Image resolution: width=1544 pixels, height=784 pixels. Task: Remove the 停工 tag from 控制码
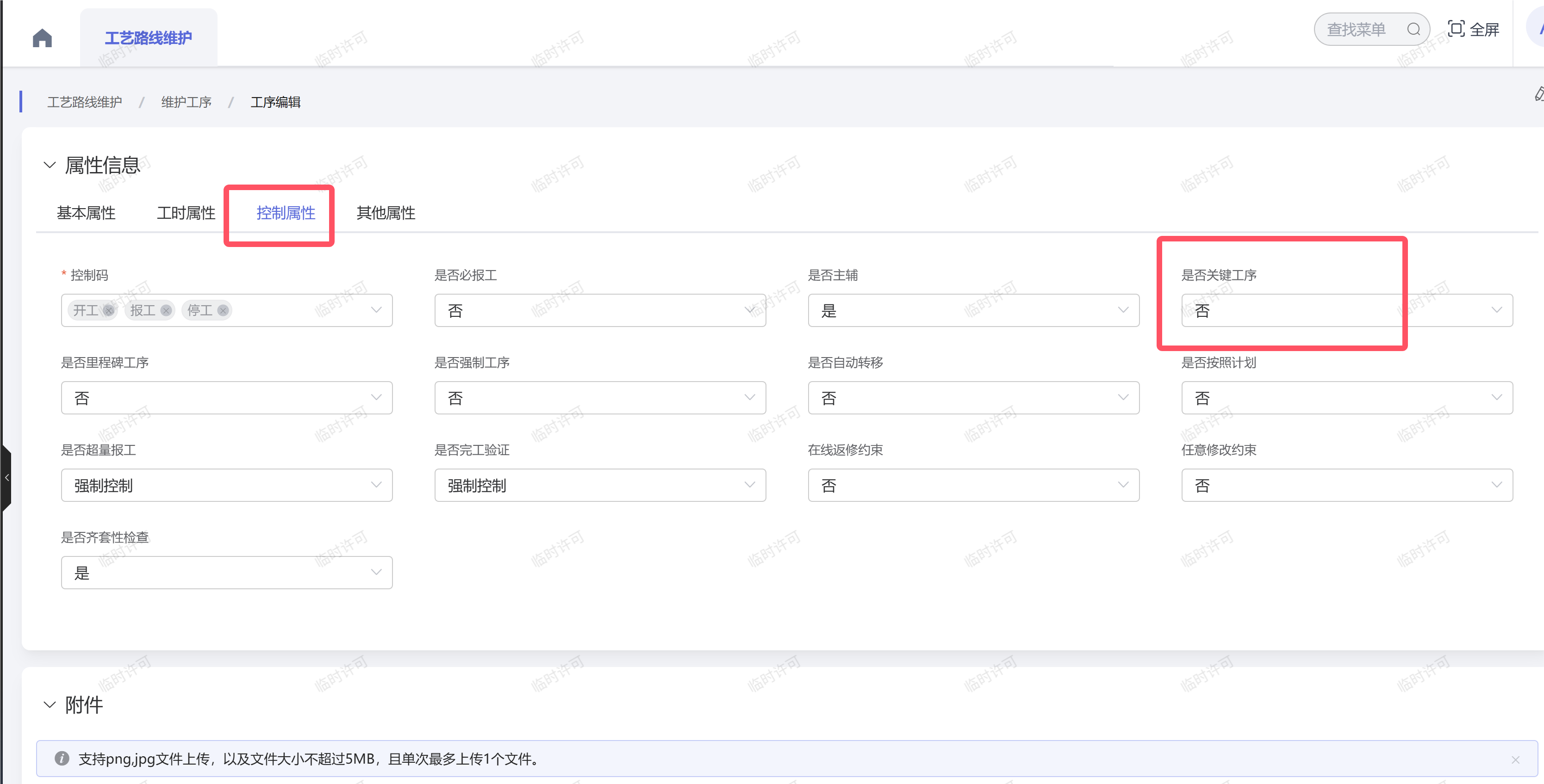223,310
